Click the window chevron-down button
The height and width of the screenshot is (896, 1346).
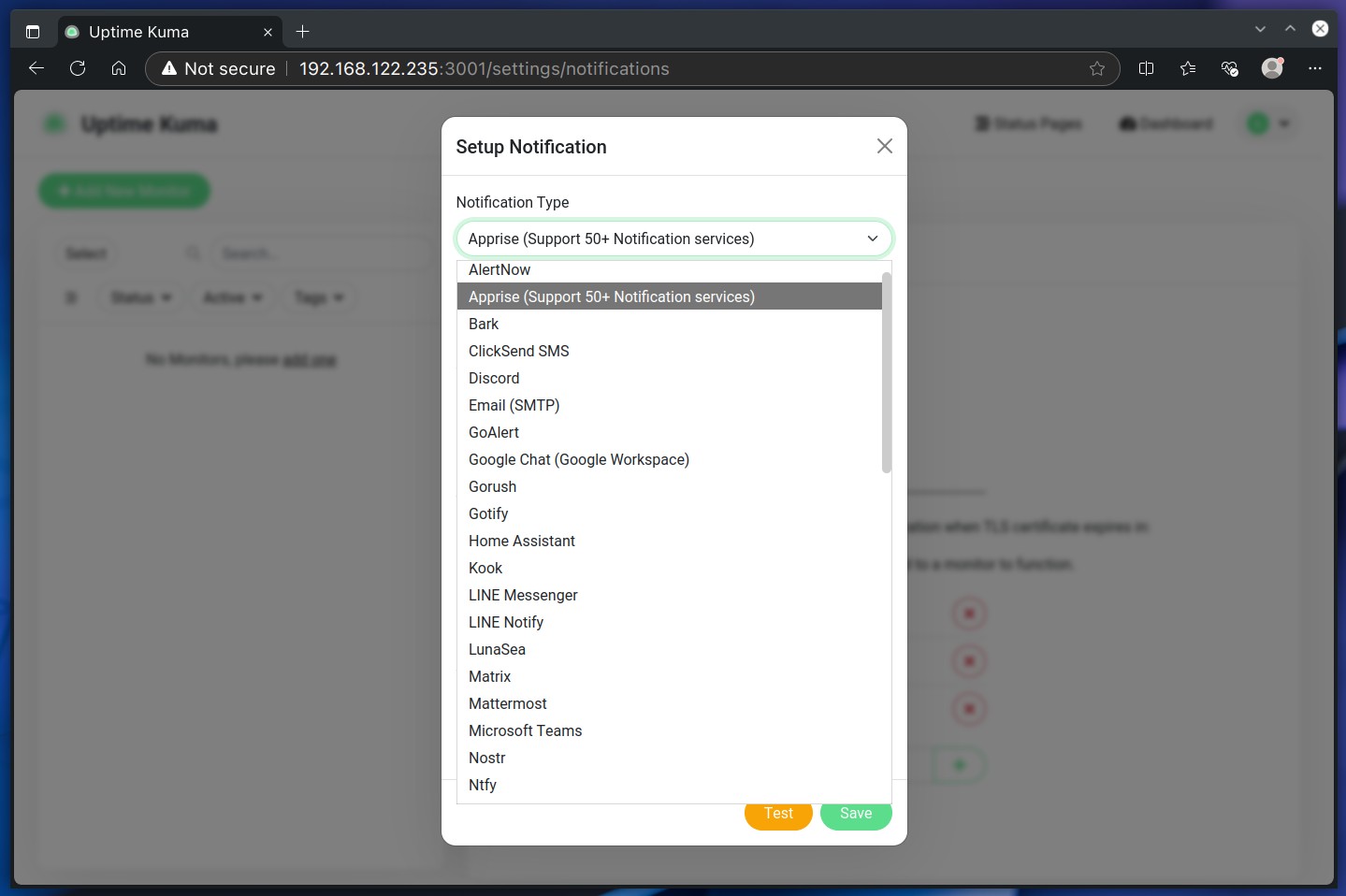tap(1260, 29)
